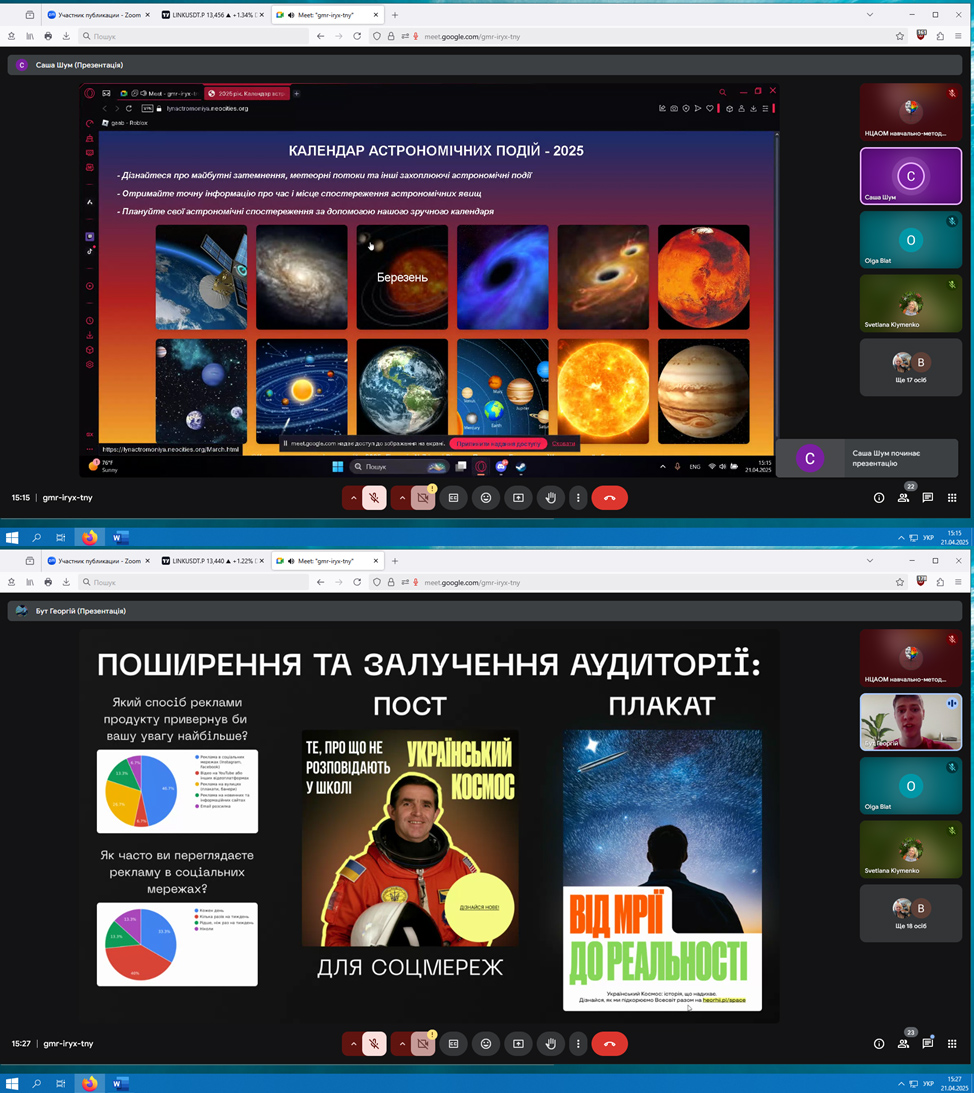This screenshot has height=1093, width=974.
Task: Raise your hand in the 15:27 Meet window
Action: pyautogui.click(x=551, y=1044)
